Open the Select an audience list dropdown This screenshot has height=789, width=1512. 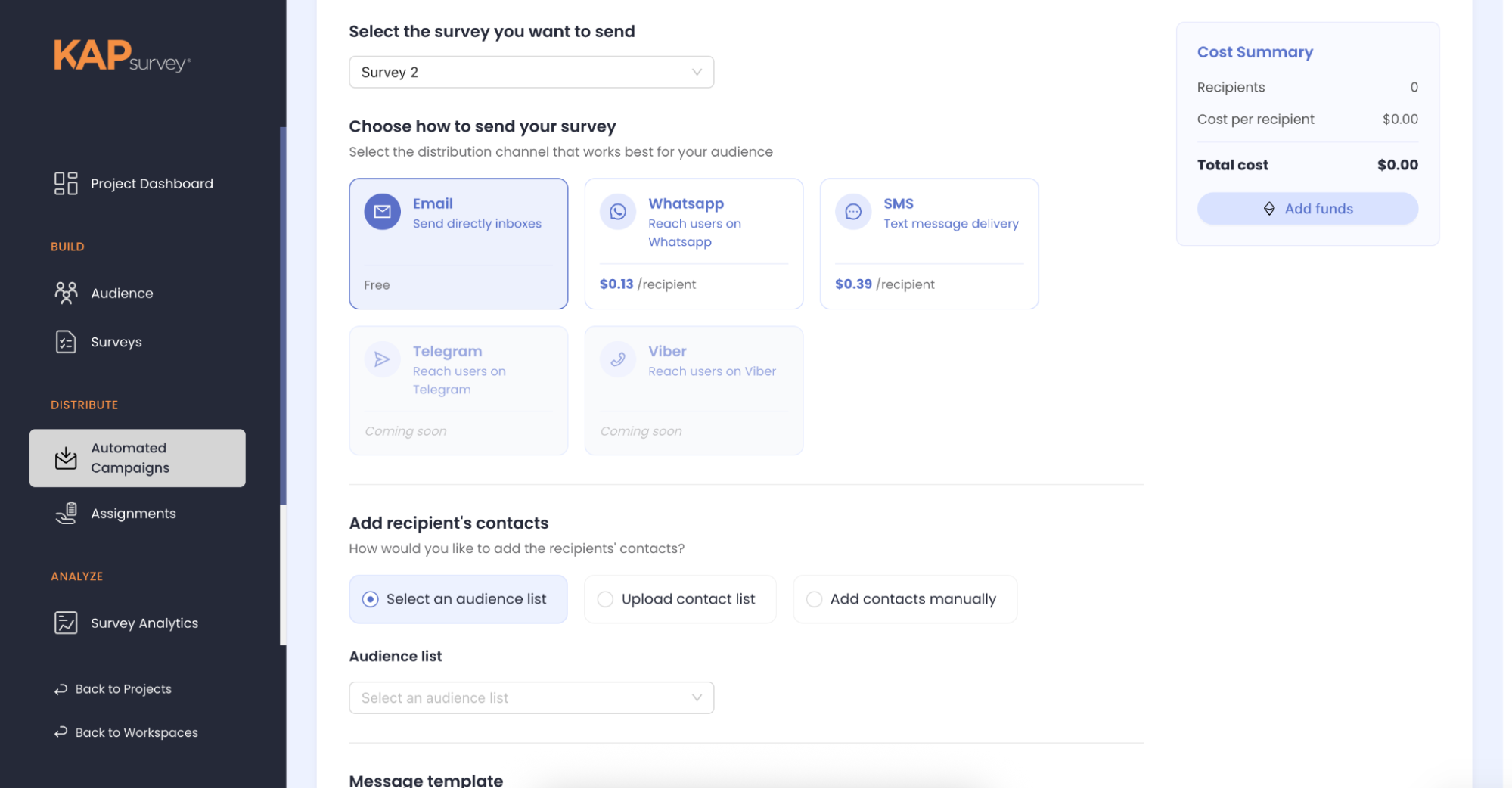[531, 697]
